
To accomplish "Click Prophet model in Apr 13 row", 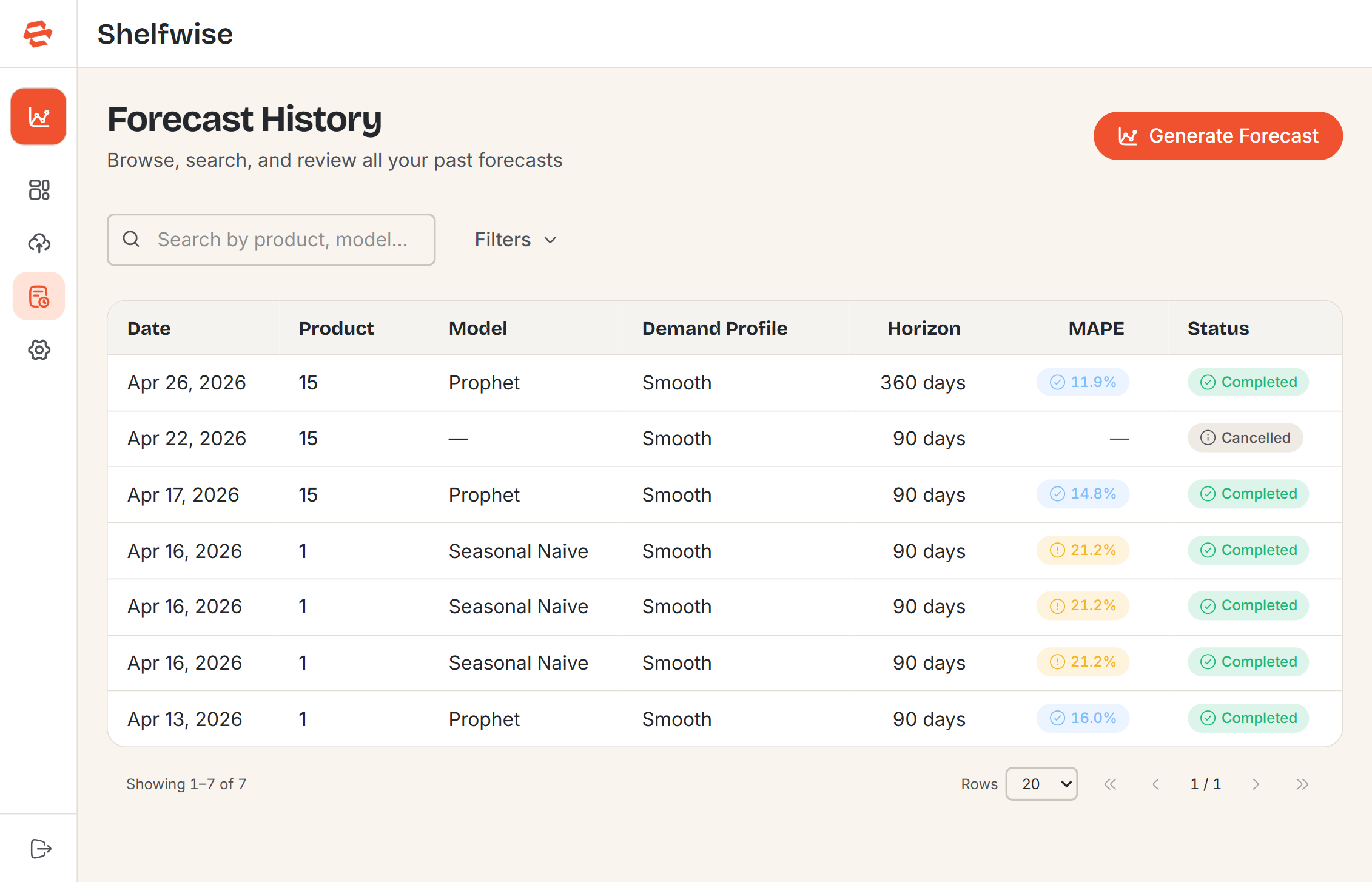I will click(484, 719).
